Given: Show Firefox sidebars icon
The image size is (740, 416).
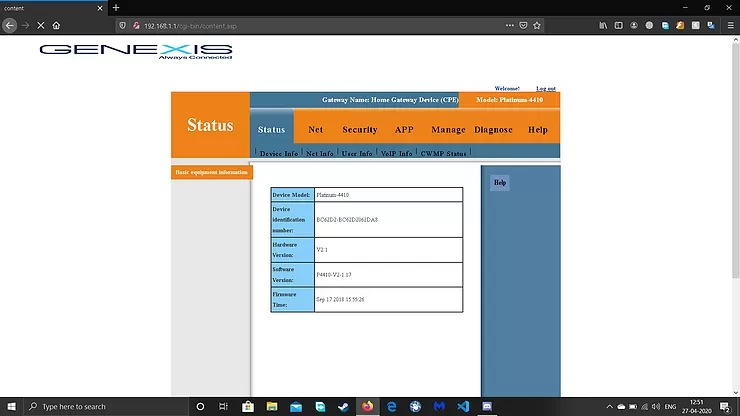Looking at the screenshot, I should [618, 25].
